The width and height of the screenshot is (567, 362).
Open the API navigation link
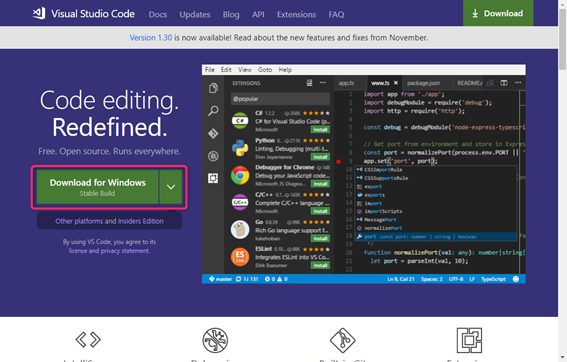pos(258,14)
